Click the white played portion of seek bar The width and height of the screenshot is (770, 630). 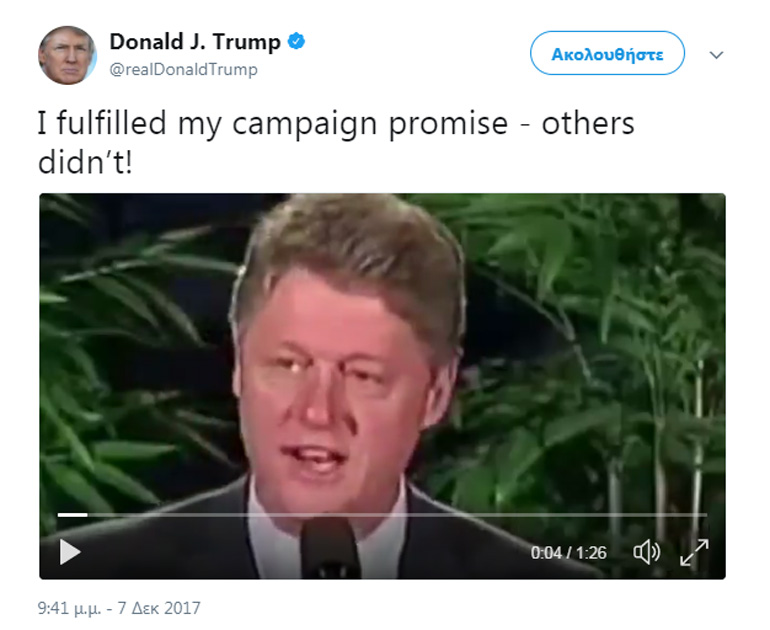[73, 515]
